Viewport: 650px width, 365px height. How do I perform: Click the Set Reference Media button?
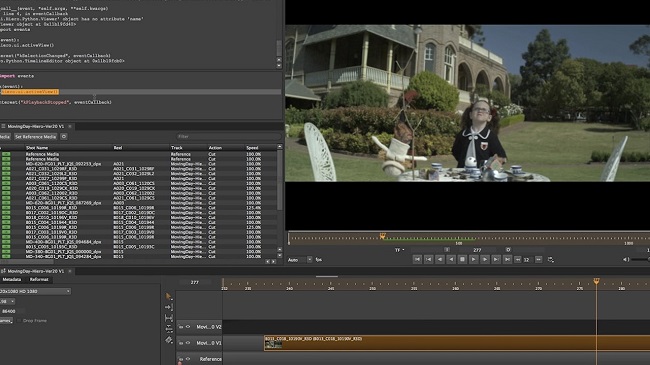(x=35, y=136)
